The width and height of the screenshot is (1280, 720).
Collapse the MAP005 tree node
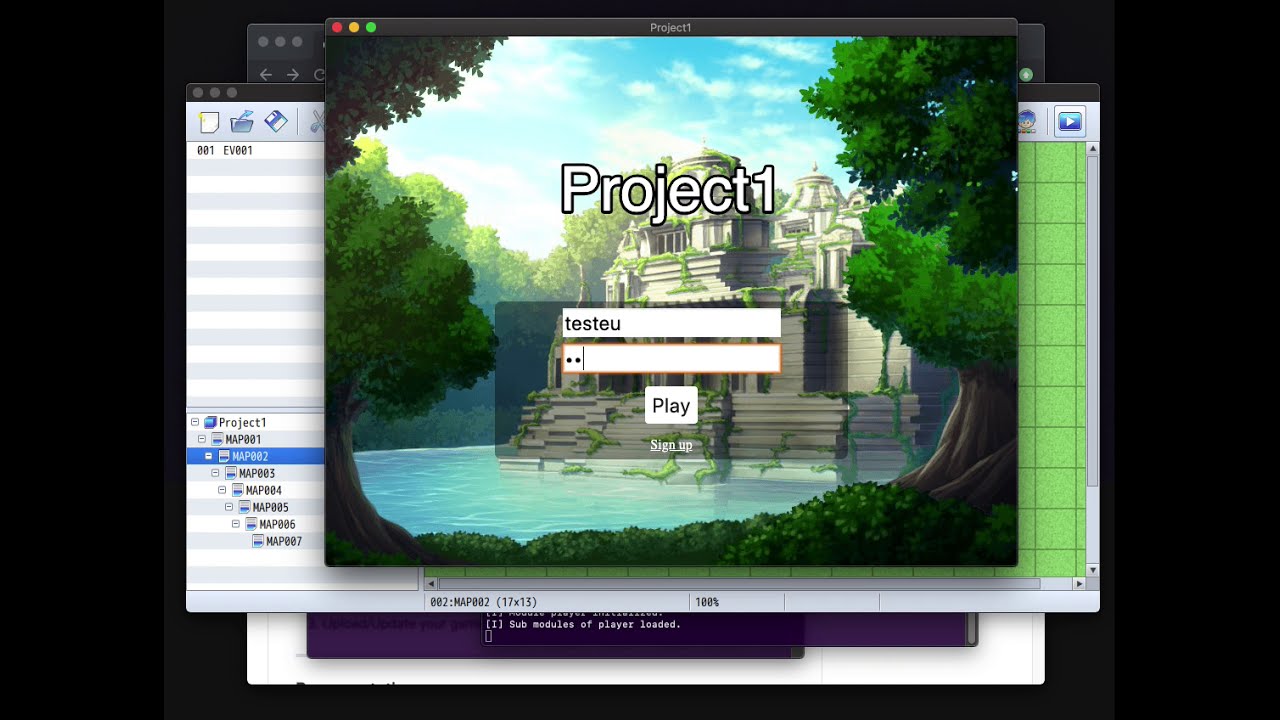229,507
